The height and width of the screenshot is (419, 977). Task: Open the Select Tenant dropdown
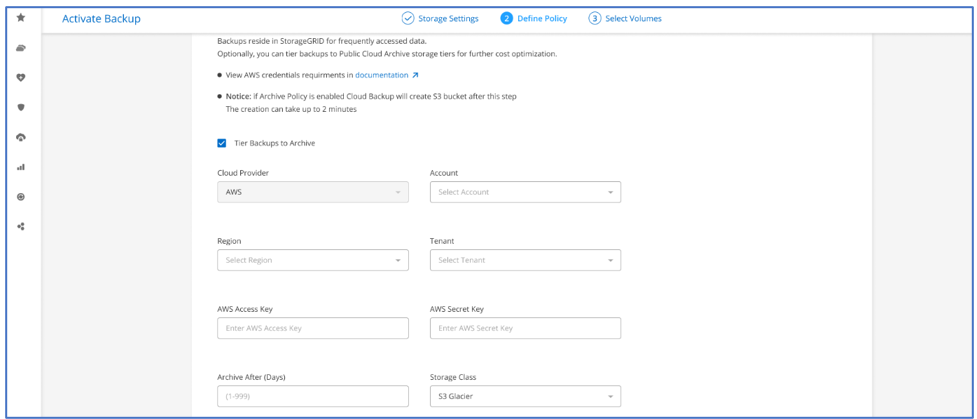525,260
